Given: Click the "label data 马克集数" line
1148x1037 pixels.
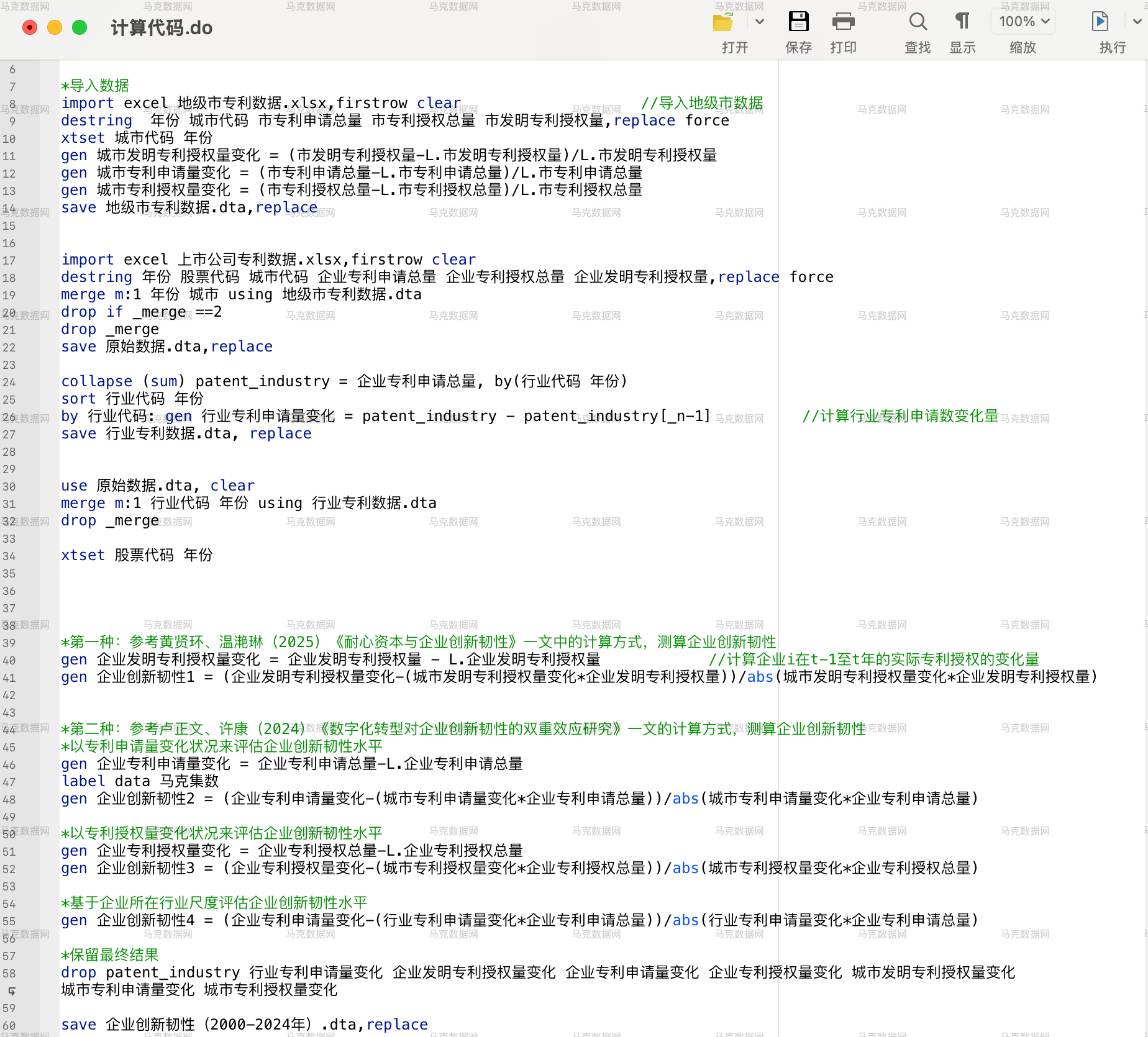Looking at the screenshot, I should pyautogui.click(x=140, y=781).
